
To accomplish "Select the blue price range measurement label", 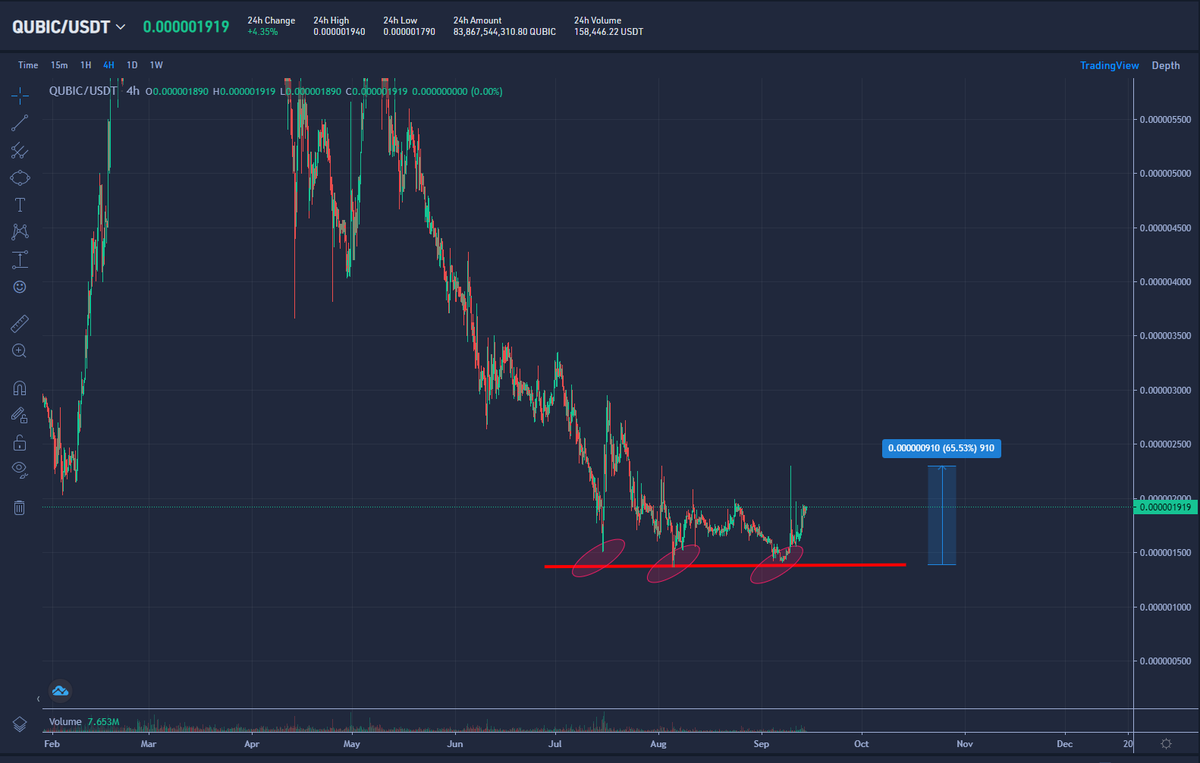I will 941,448.
